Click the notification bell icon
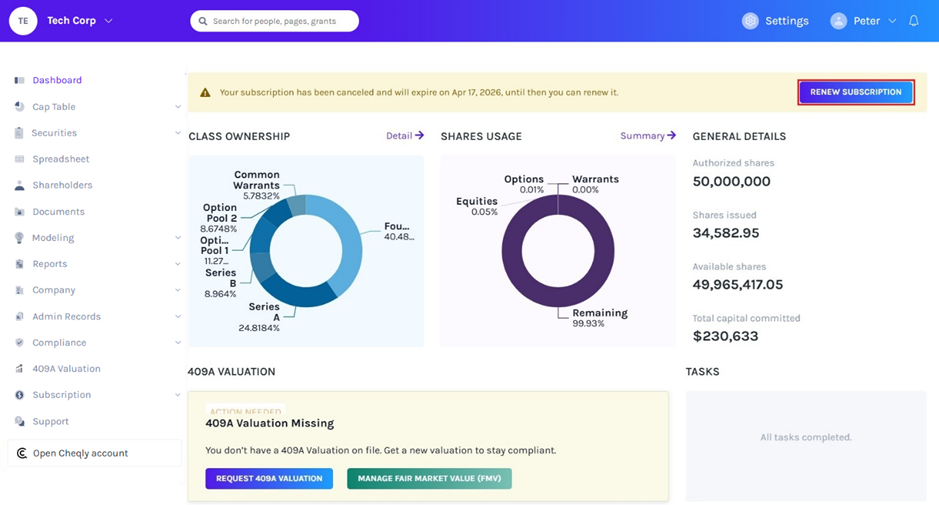Screen dimensions: 939x505 pyautogui.click(x=913, y=20)
